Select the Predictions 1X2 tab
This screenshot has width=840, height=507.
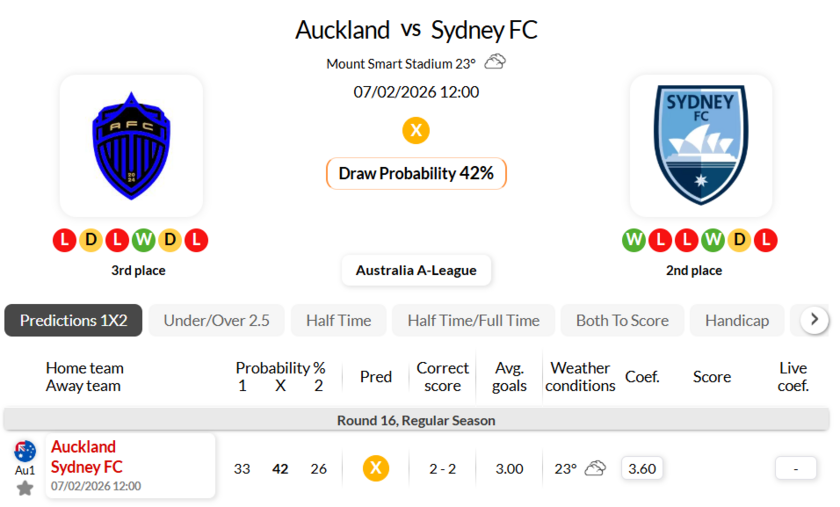74,320
